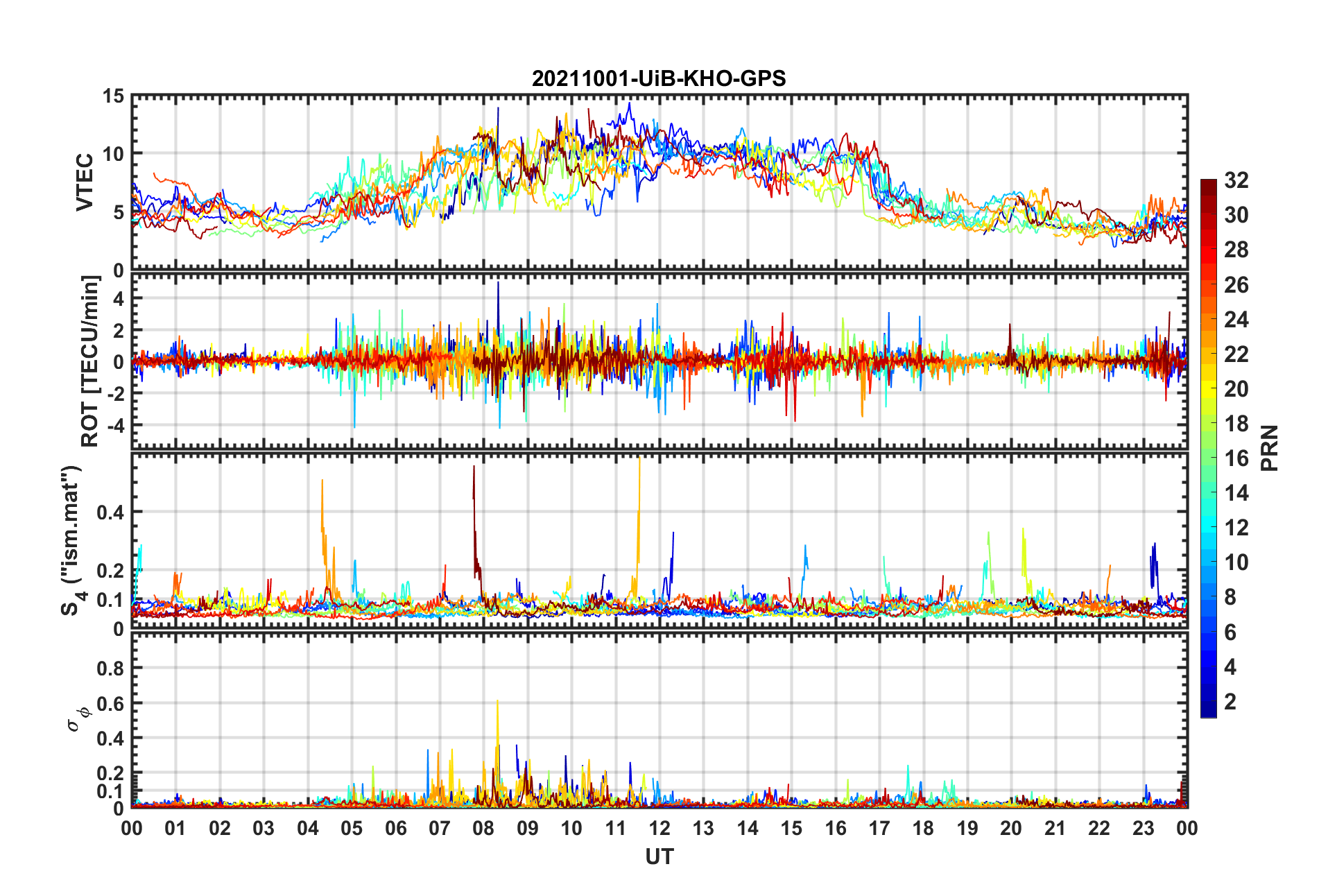Select colorbar tick label 30

1236,215
